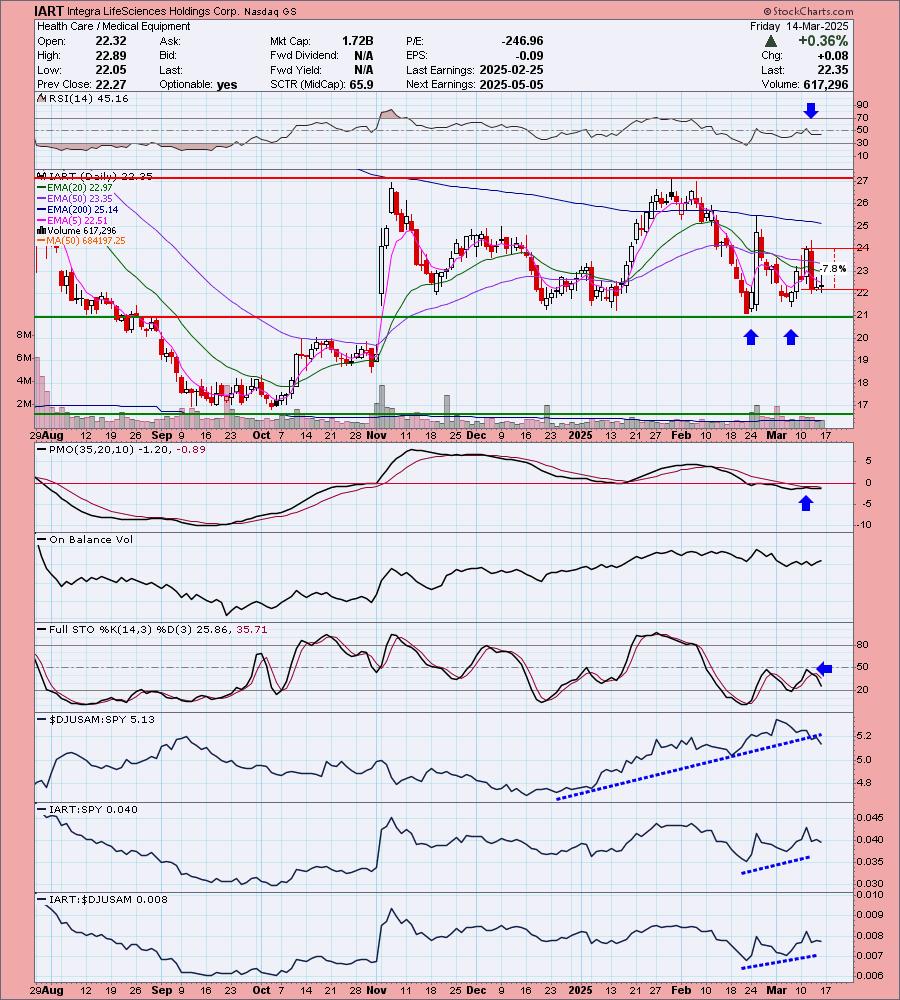The width and height of the screenshot is (900, 1000).
Task: Click the MA(50) 684197.25 legend entry
Action: click(81, 240)
